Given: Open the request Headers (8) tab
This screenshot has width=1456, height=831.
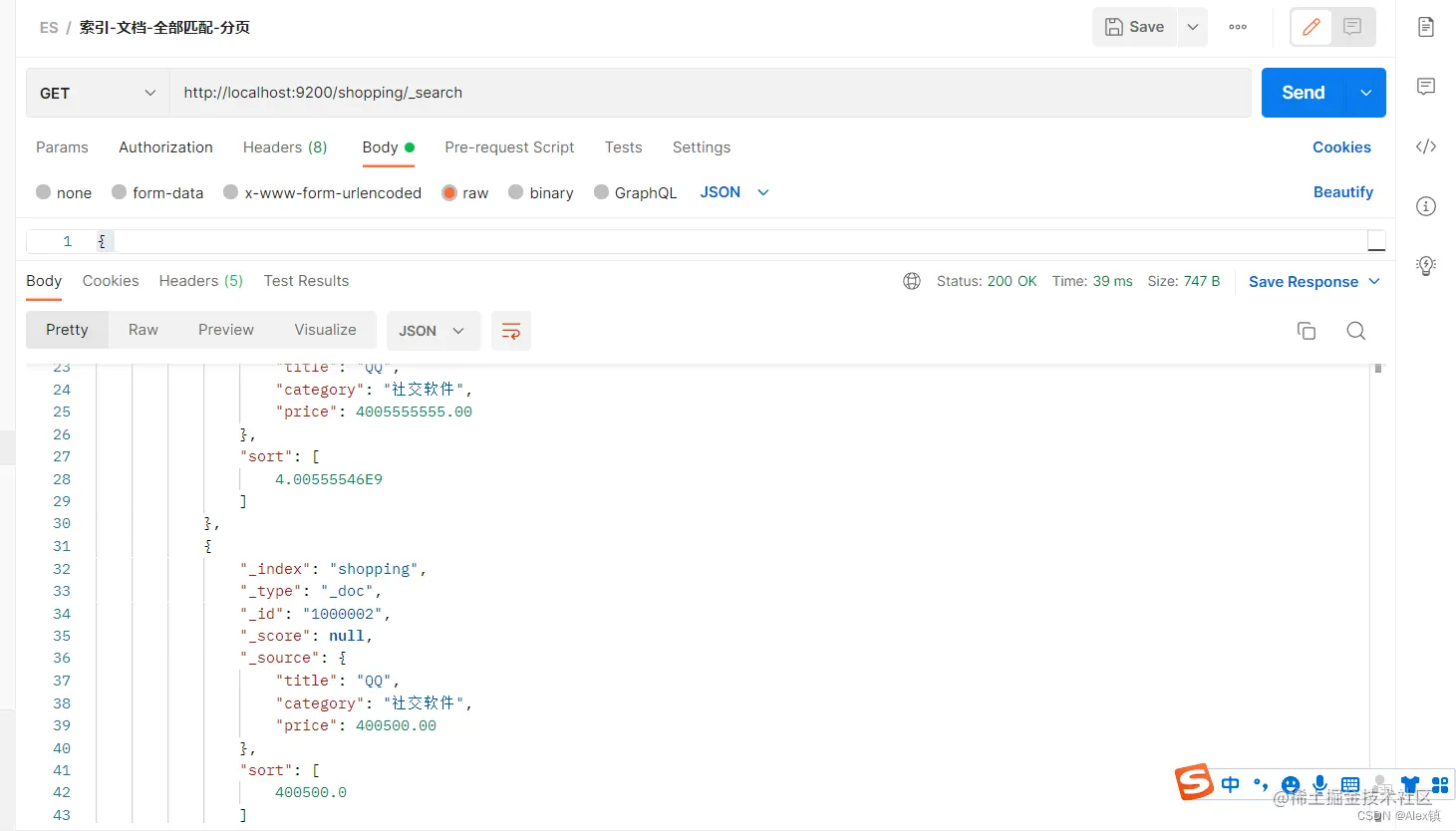Looking at the screenshot, I should pos(285,147).
